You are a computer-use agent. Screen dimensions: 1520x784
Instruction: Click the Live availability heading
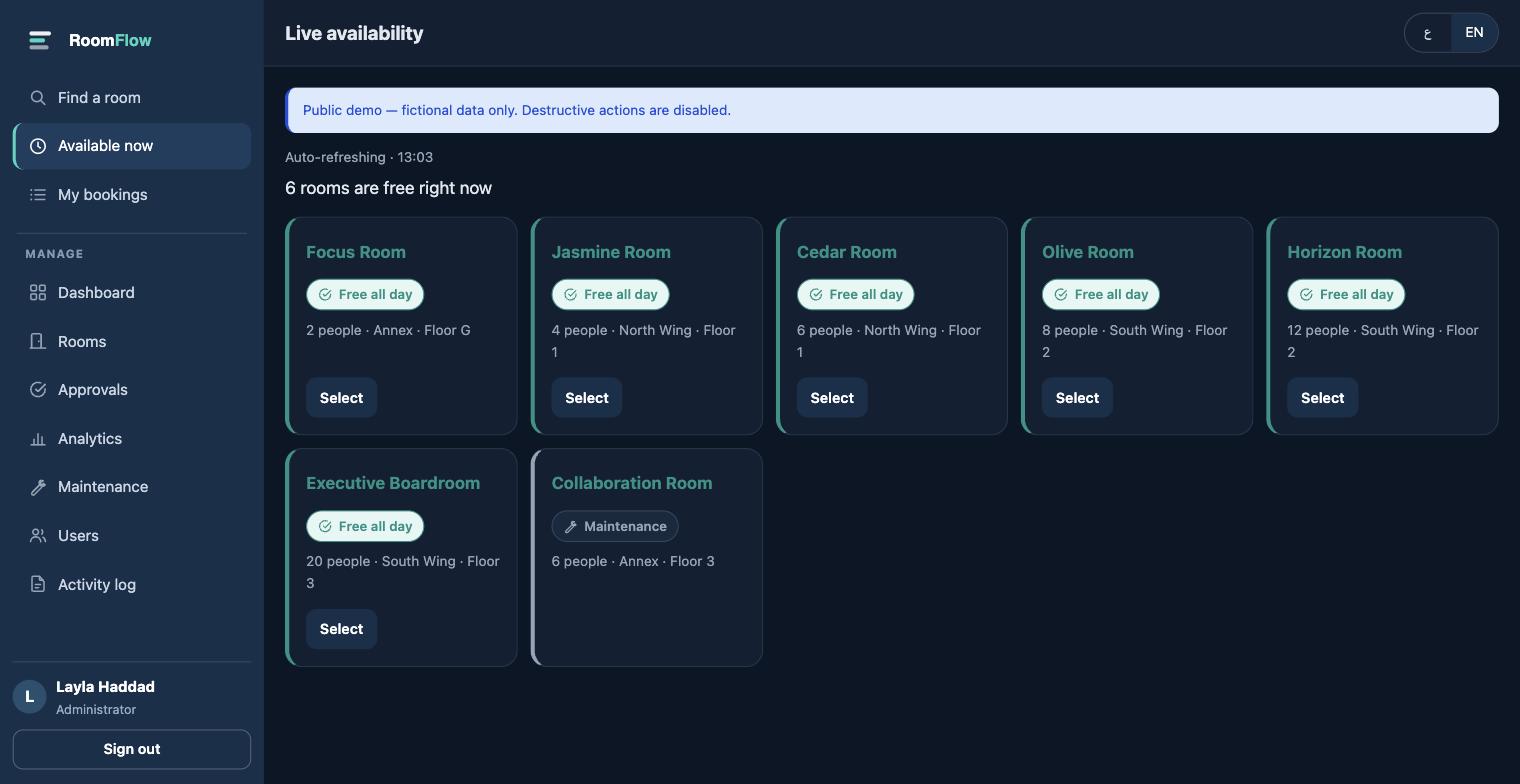click(x=354, y=33)
